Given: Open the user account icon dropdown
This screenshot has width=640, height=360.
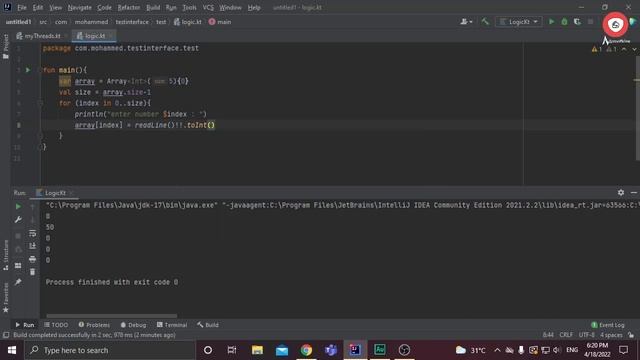Looking at the screenshot, I should click(466, 22).
